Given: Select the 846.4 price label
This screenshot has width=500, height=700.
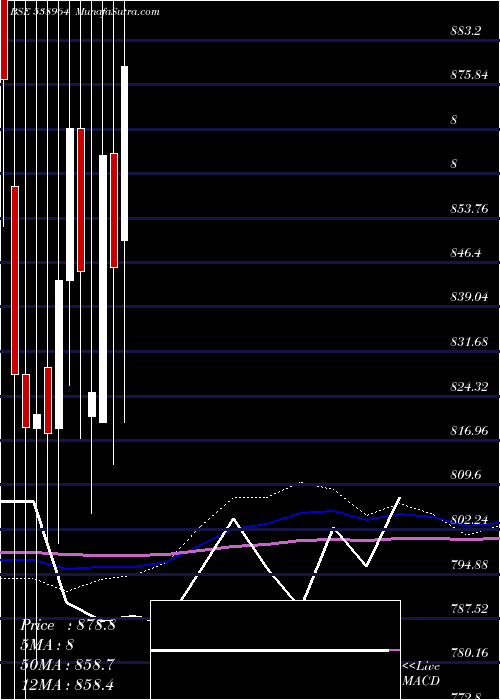Looking at the screenshot, I should (x=466, y=253).
